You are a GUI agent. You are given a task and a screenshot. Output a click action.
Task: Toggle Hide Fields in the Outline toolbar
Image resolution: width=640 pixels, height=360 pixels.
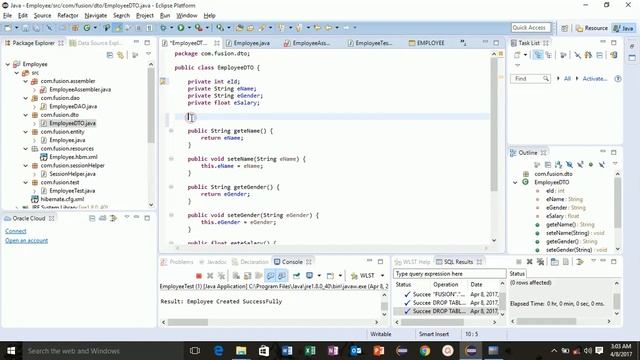tap(569, 164)
